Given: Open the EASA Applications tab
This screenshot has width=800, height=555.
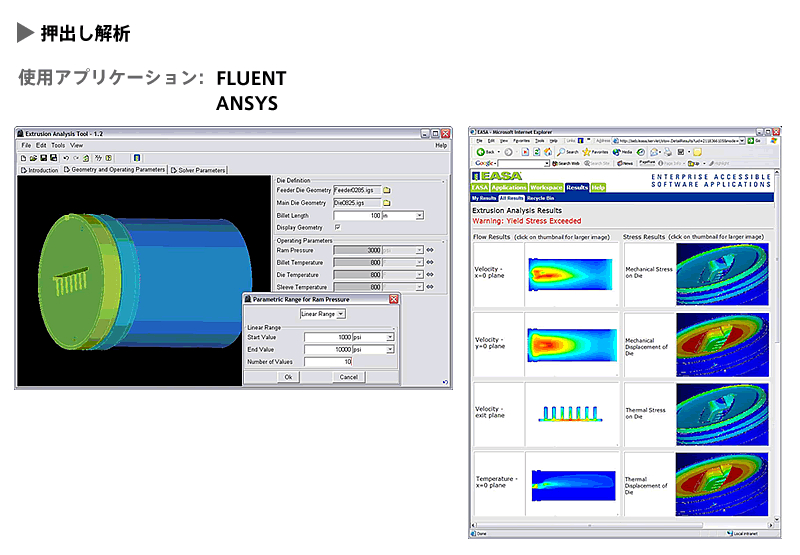Looking at the screenshot, I should [x=509, y=187].
